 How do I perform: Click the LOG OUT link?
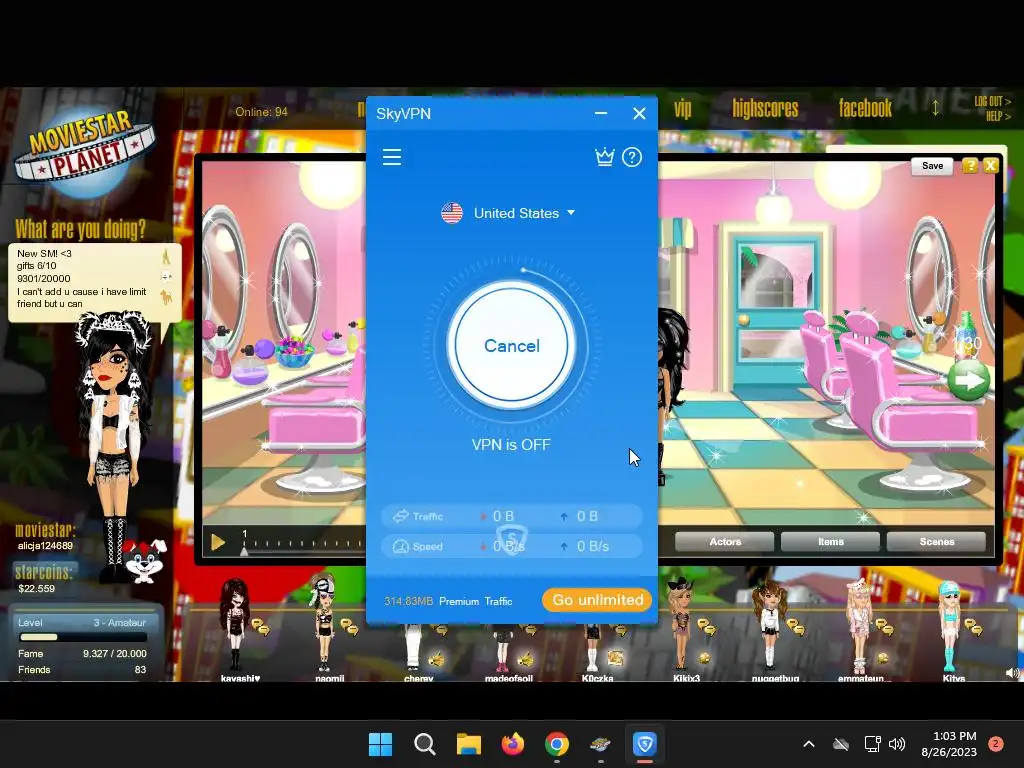click(992, 101)
